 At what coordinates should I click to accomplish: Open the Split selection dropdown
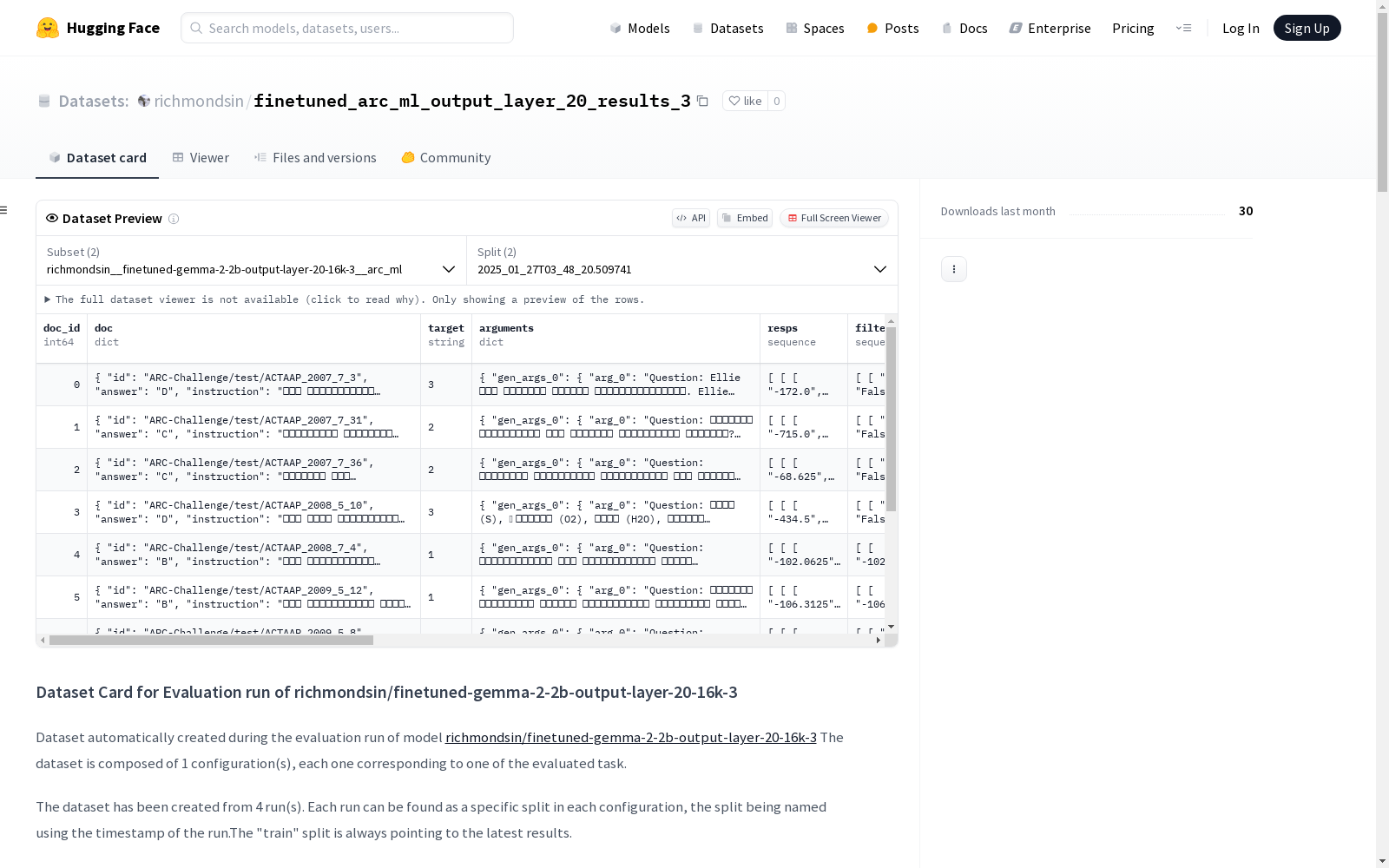click(682, 260)
